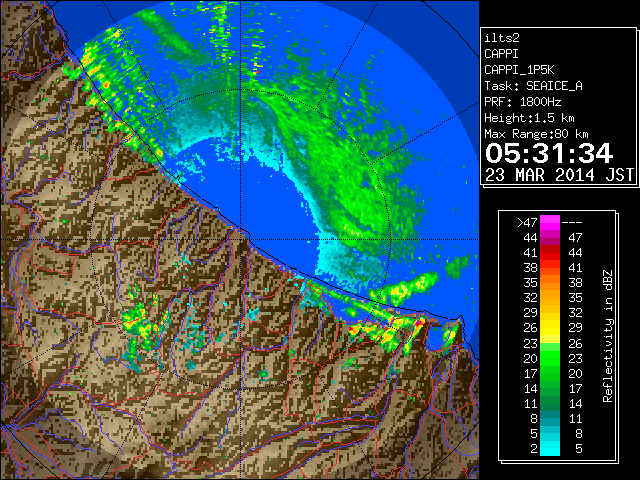The height and width of the screenshot is (480, 640).
Task: Click the 'Reflectivity in dBZ' axis label
Action: tap(607, 336)
